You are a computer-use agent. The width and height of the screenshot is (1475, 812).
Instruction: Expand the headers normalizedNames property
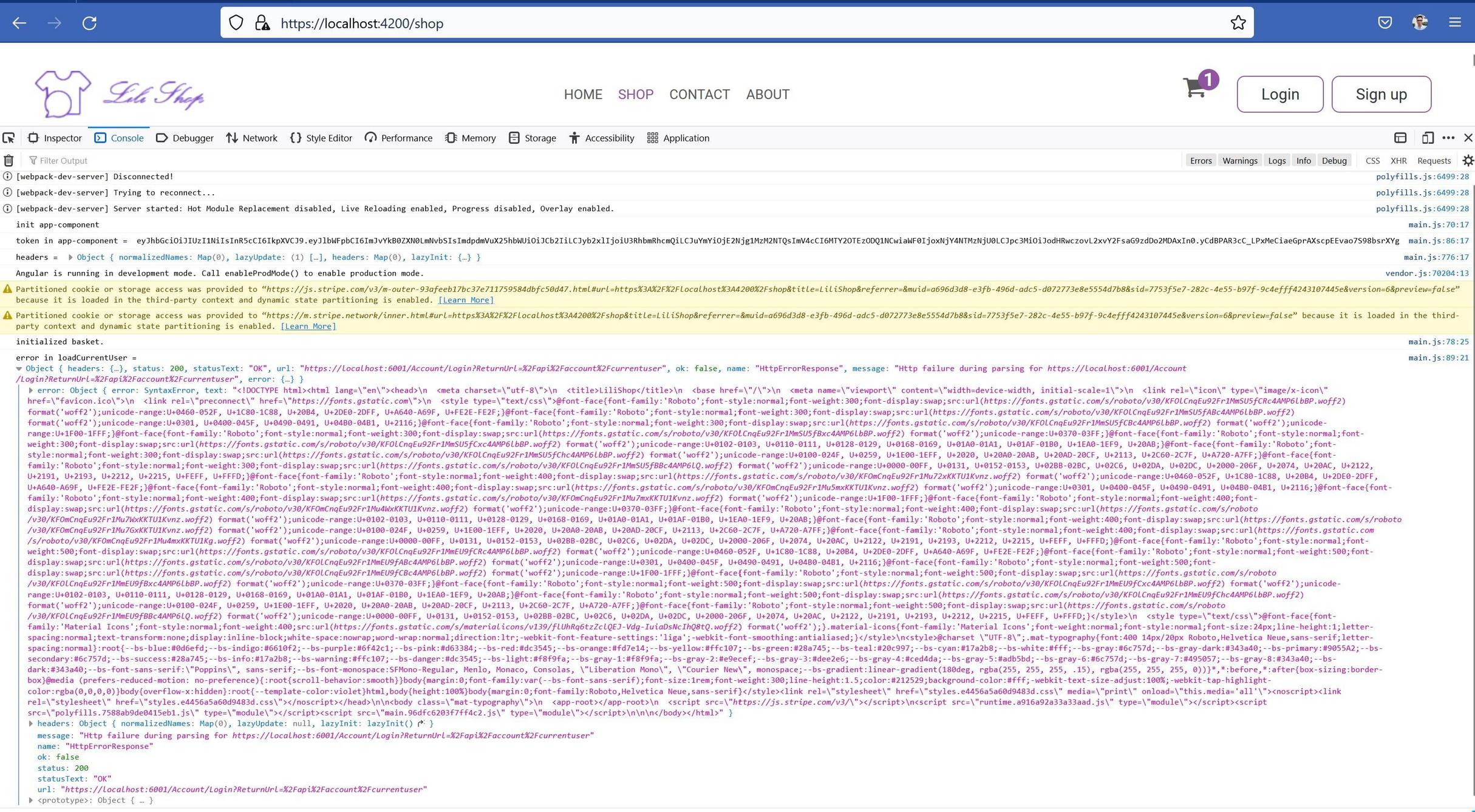31,723
